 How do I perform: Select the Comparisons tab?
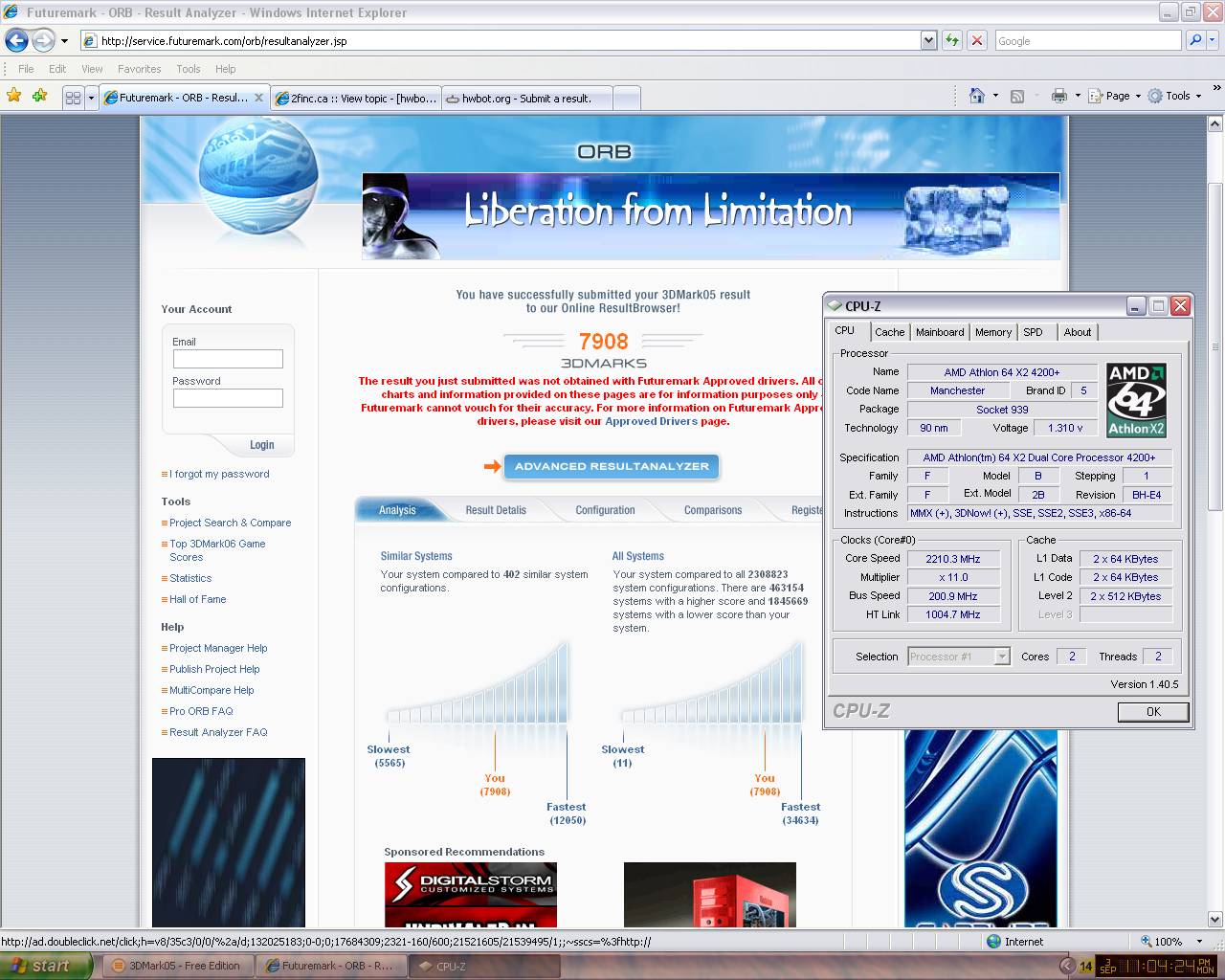[x=713, y=510]
